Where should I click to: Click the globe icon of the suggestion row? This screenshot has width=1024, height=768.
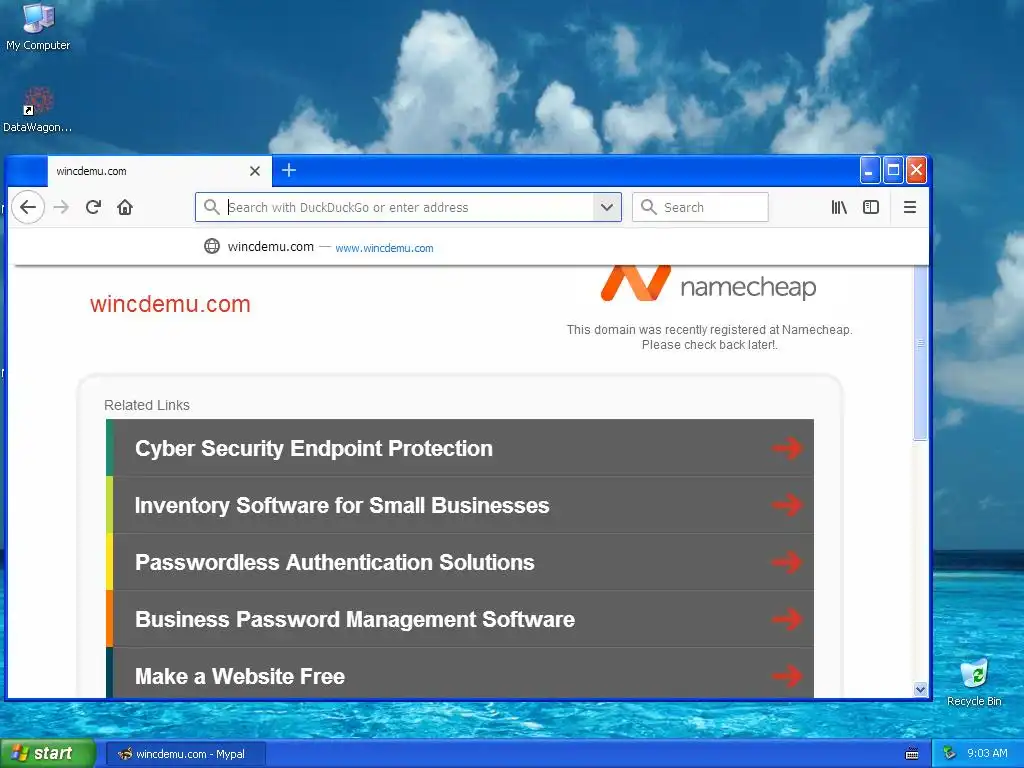(212, 246)
